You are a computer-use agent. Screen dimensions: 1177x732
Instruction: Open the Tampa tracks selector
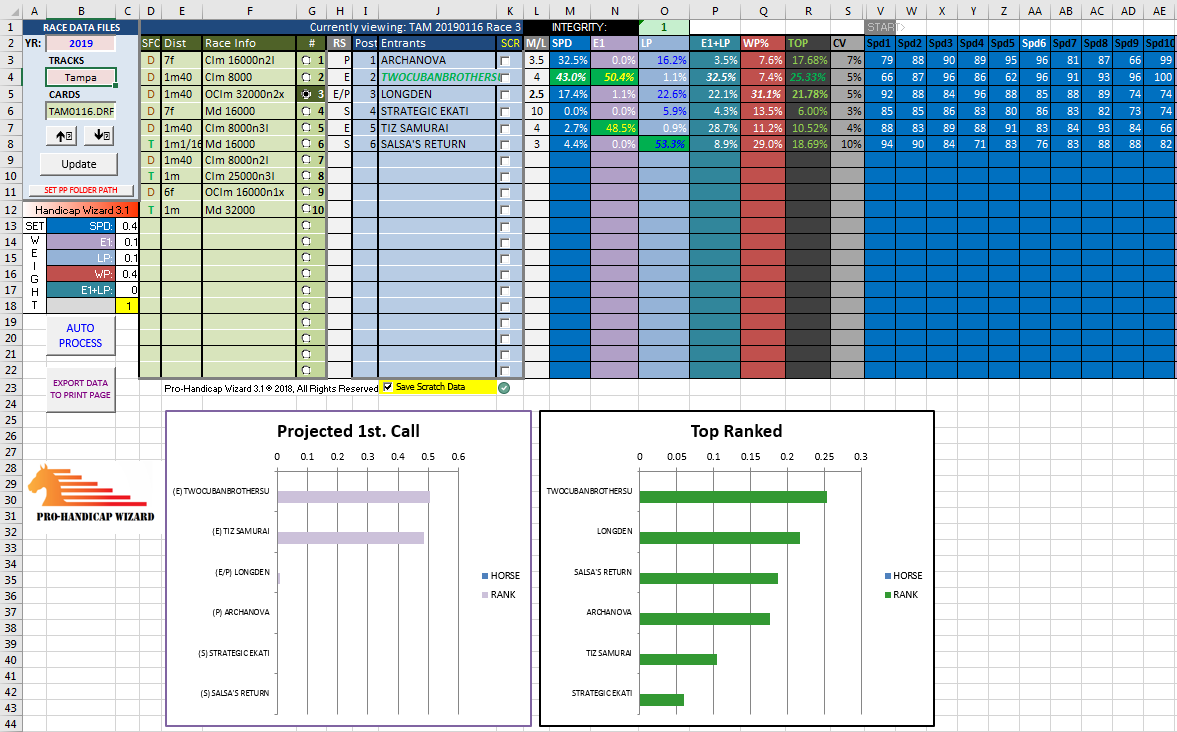coord(80,77)
